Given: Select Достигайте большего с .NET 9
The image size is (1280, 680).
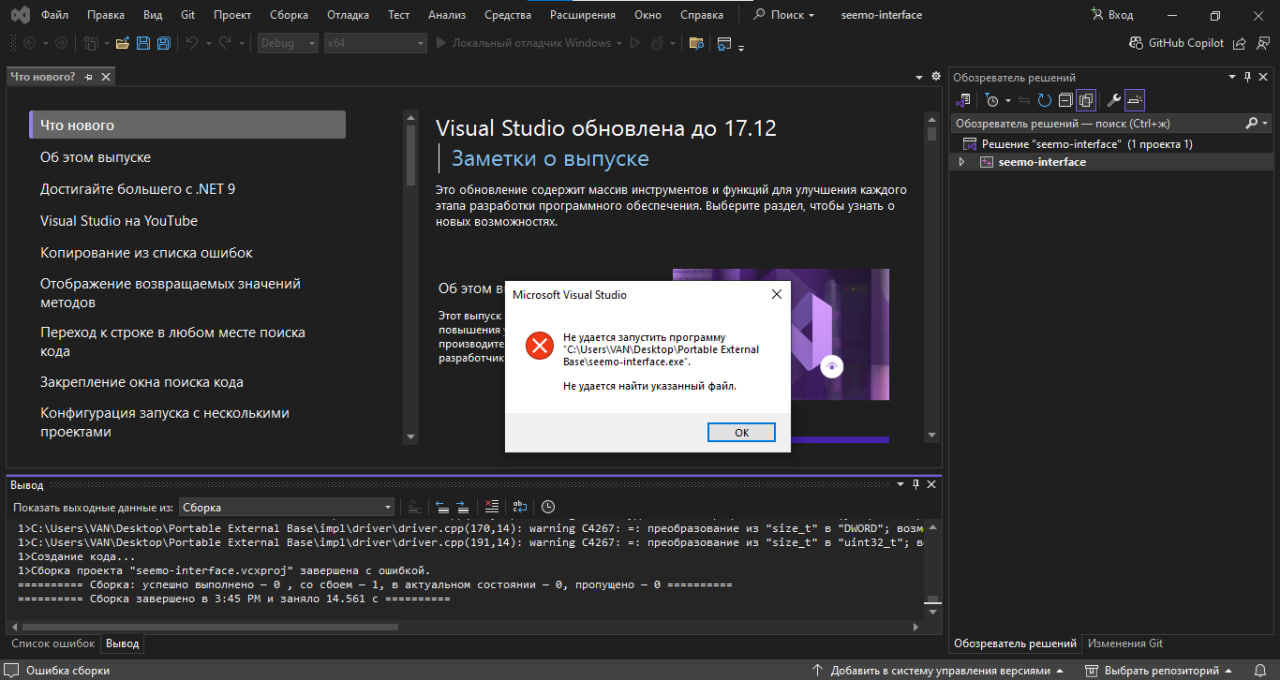Looking at the screenshot, I should click(x=138, y=189).
